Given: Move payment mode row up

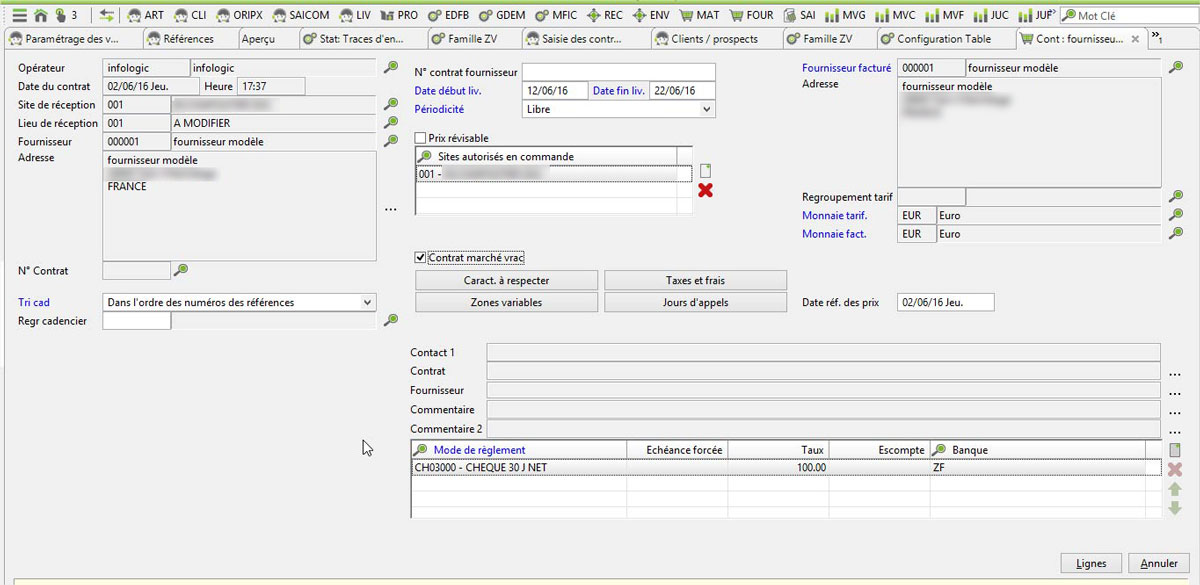Looking at the screenshot, I should click(1175, 489).
